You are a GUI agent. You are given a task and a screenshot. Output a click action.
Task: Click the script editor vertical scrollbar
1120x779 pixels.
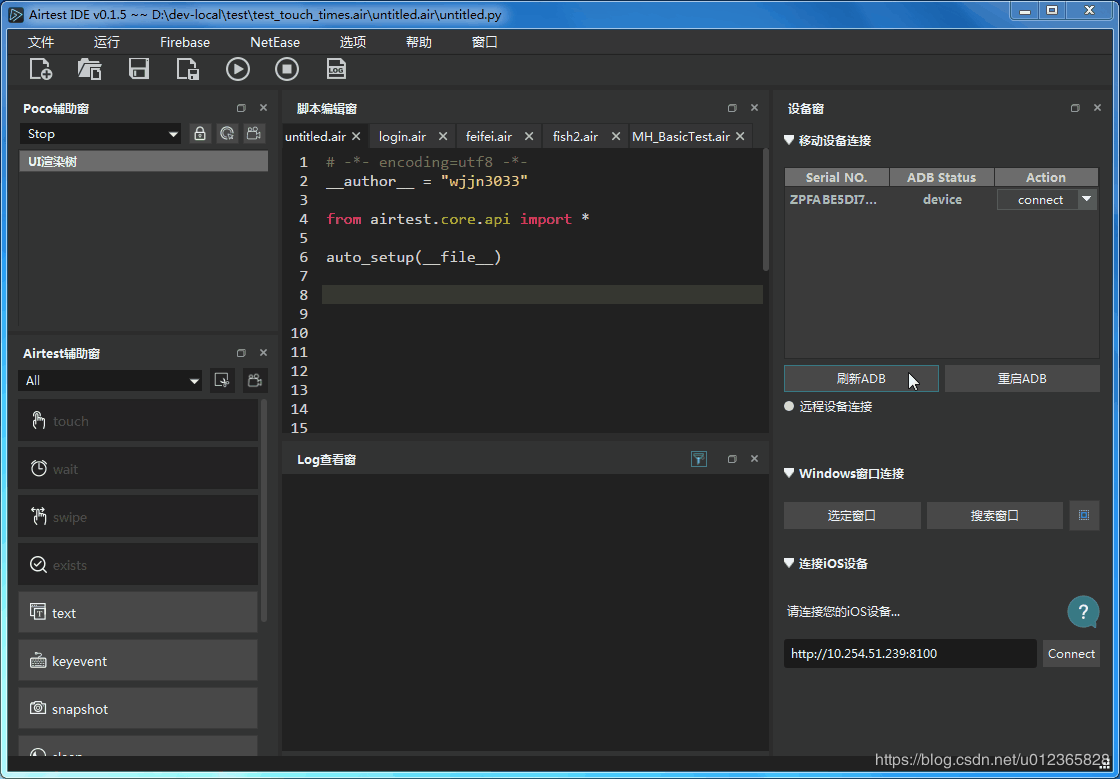(766, 210)
